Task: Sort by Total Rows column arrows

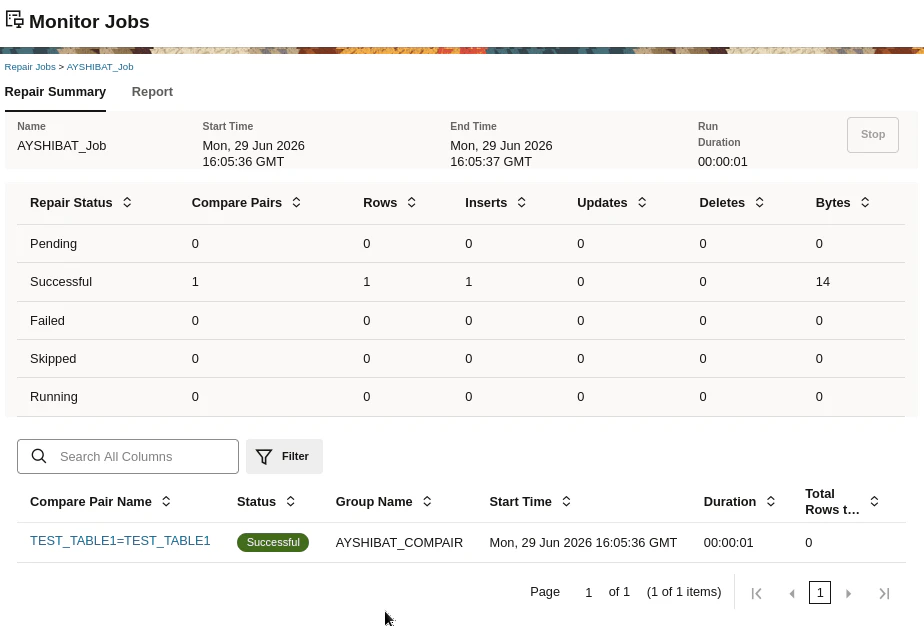Action: [874, 502]
